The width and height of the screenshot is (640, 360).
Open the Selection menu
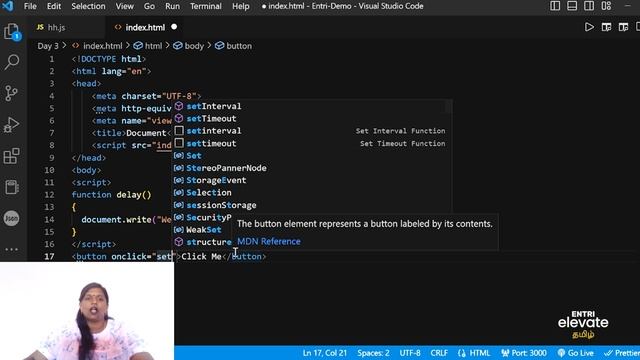coord(88,6)
